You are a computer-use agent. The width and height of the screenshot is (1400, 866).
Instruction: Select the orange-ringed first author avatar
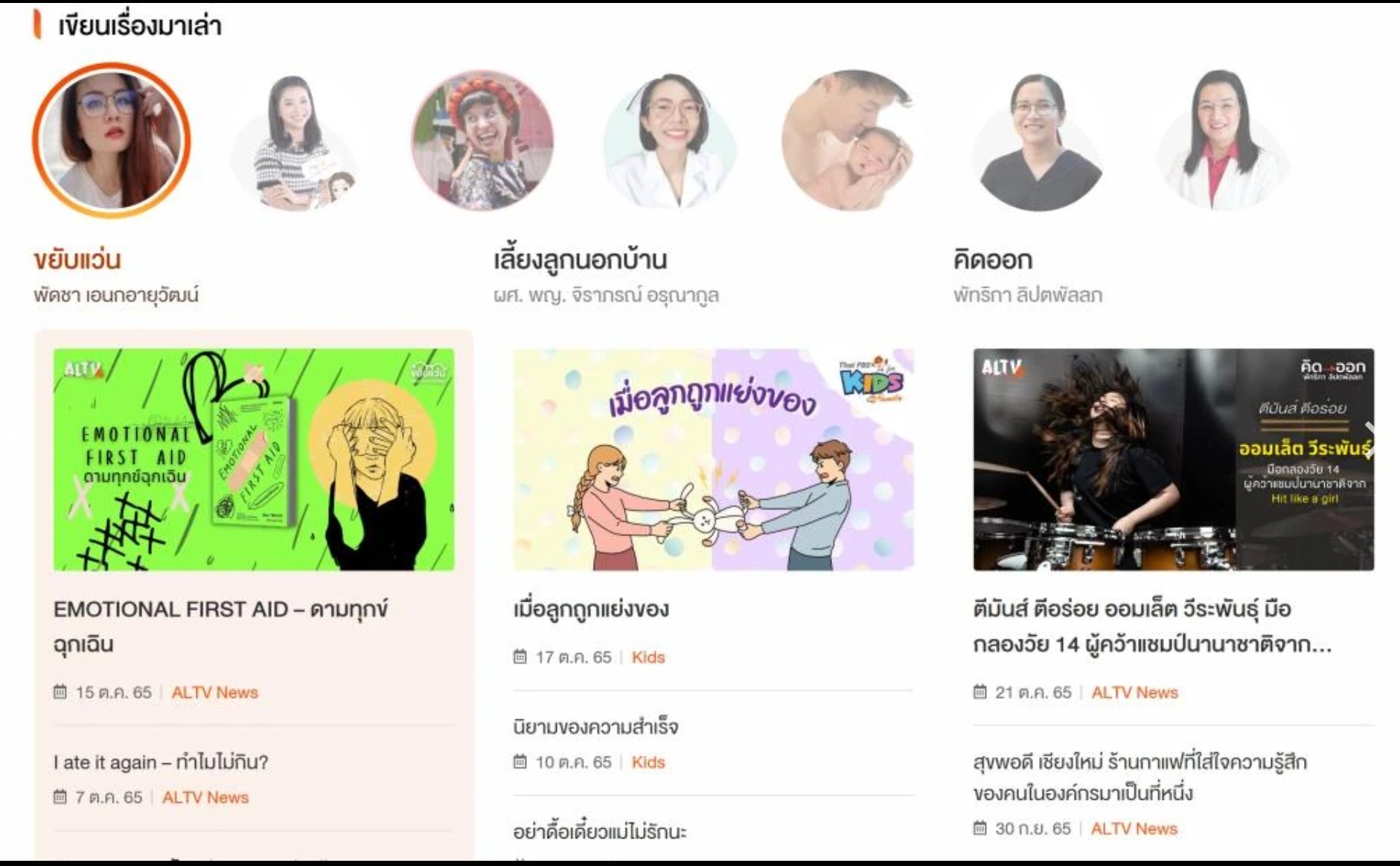(x=112, y=140)
